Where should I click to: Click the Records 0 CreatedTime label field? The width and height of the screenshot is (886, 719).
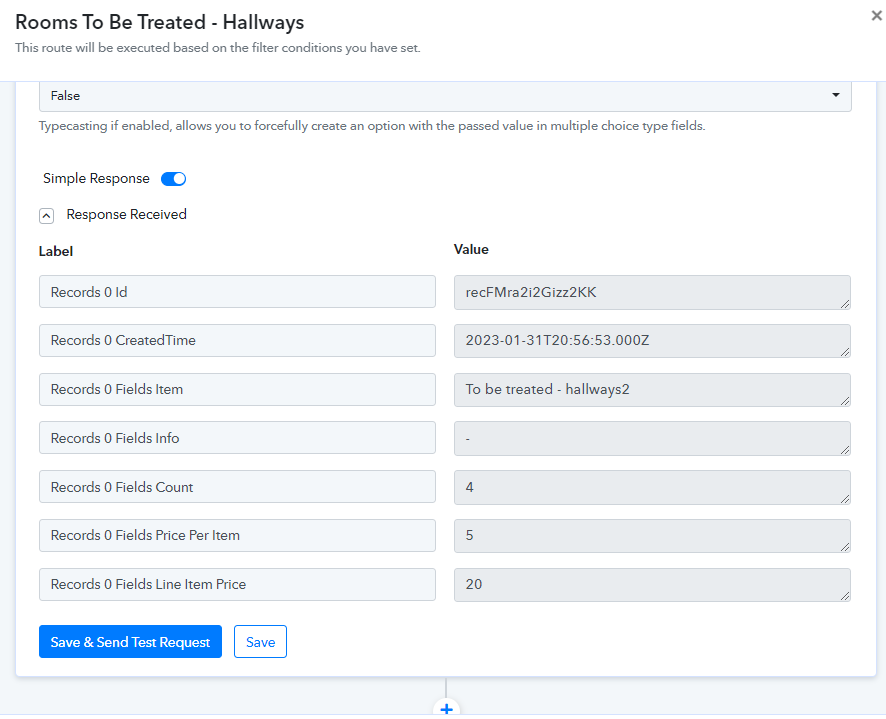[237, 340]
